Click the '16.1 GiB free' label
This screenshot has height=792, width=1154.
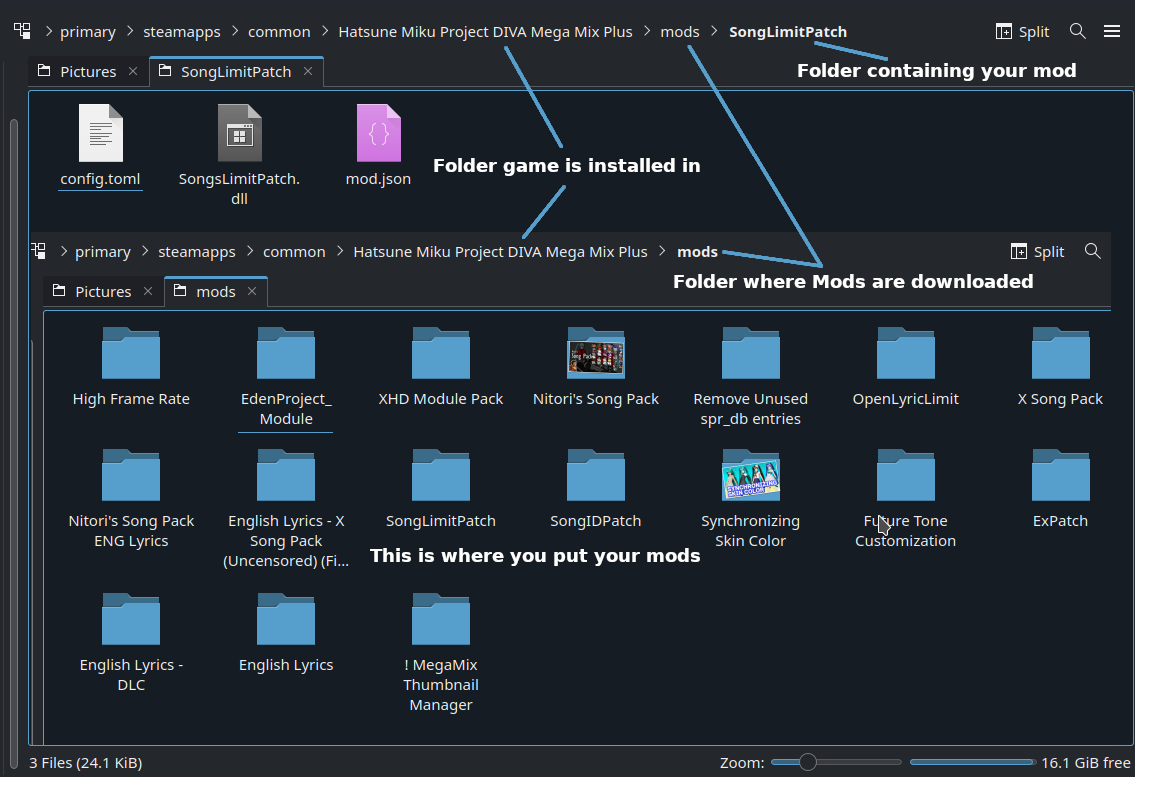pyautogui.click(x=1086, y=763)
